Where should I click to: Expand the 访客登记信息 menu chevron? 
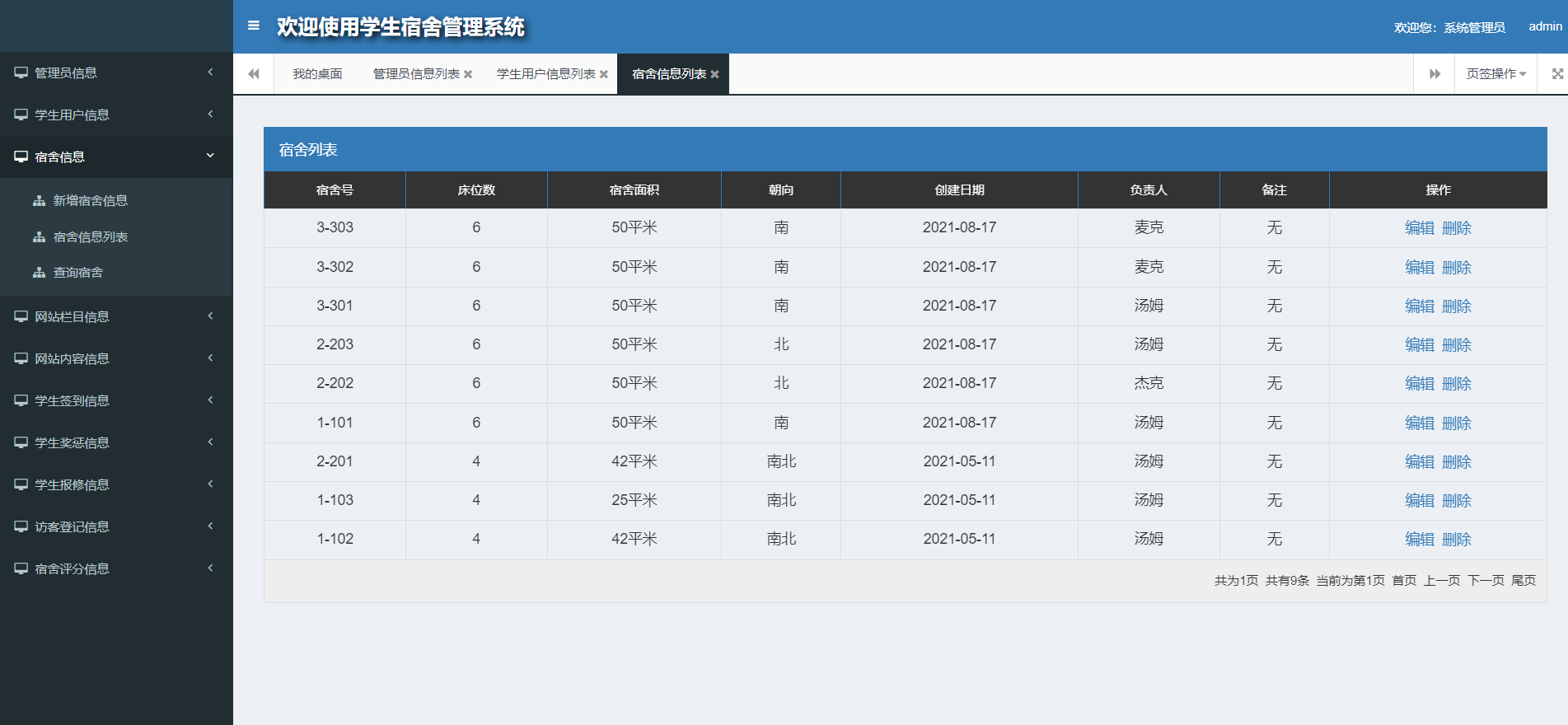click(x=210, y=526)
